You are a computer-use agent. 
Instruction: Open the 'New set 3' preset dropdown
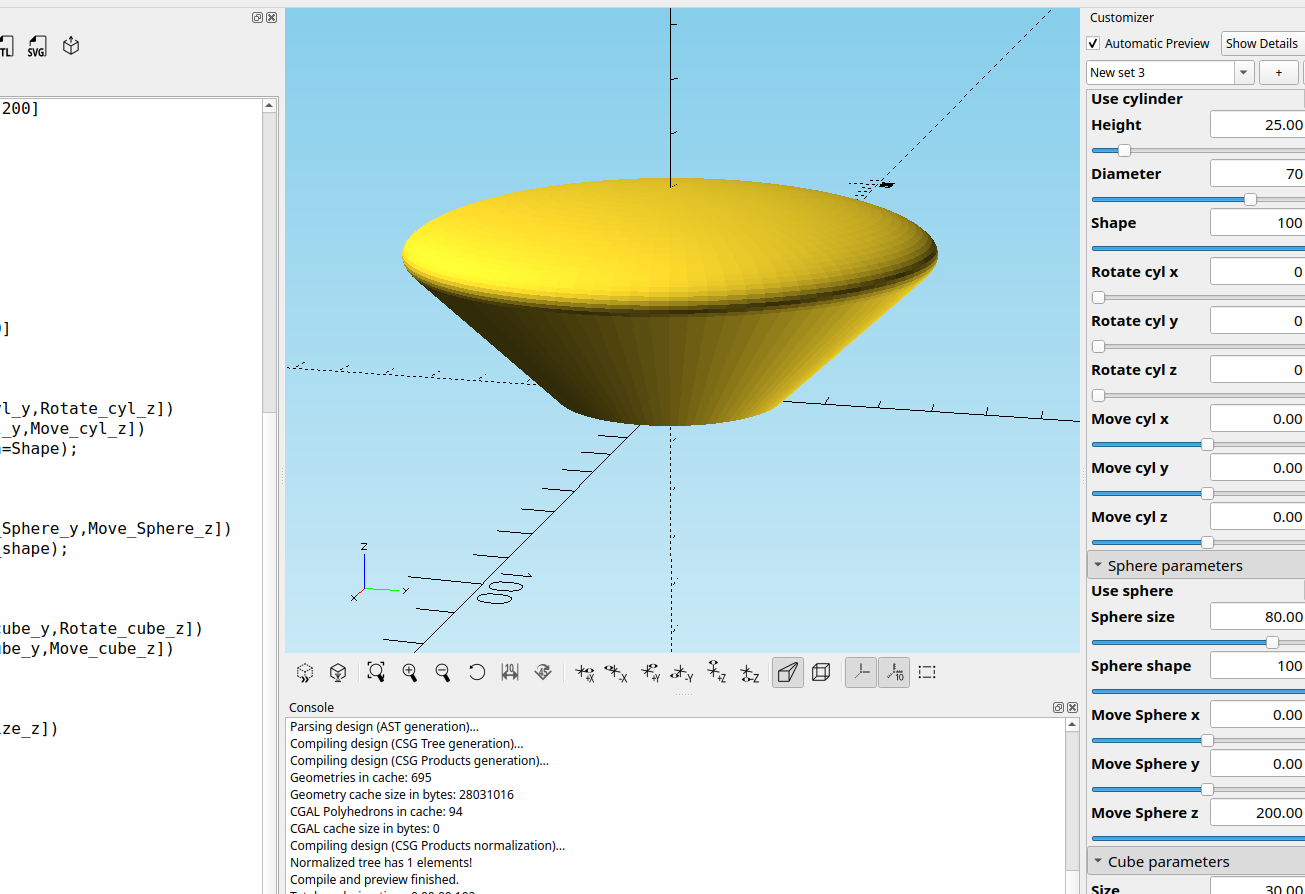[1243, 73]
